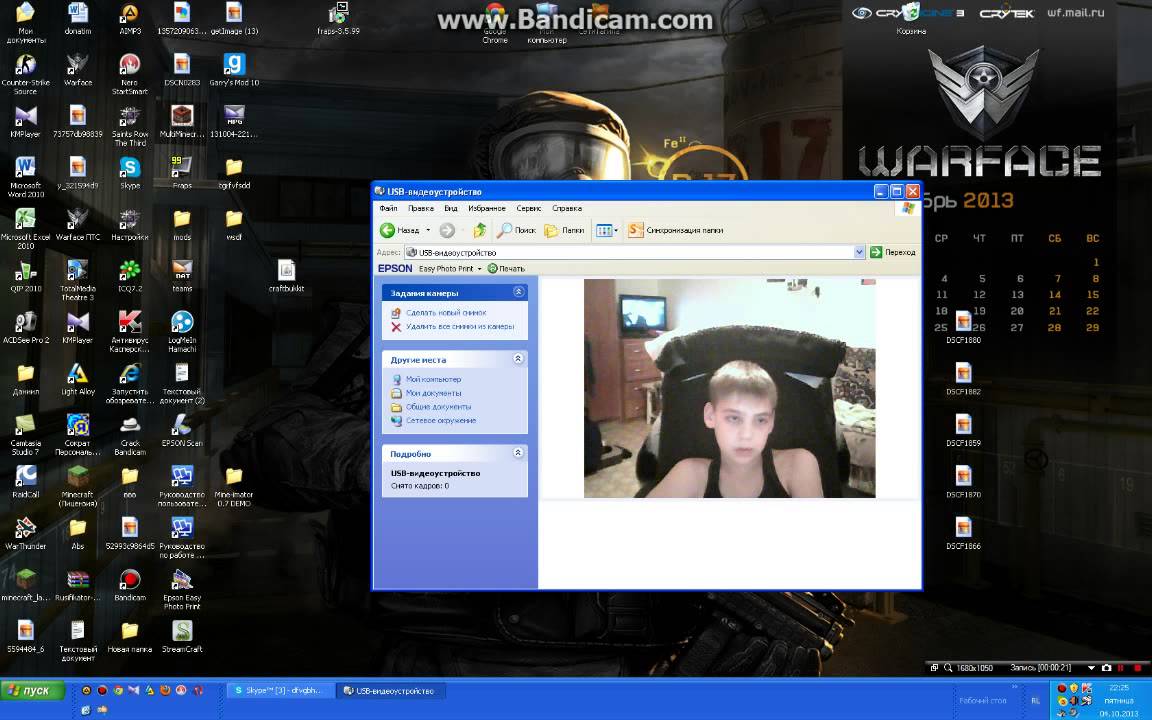The height and width of the screenshot is (720, 1152).
Task: Select Nero StartSmart desktop icon
Action: [130, 73]
